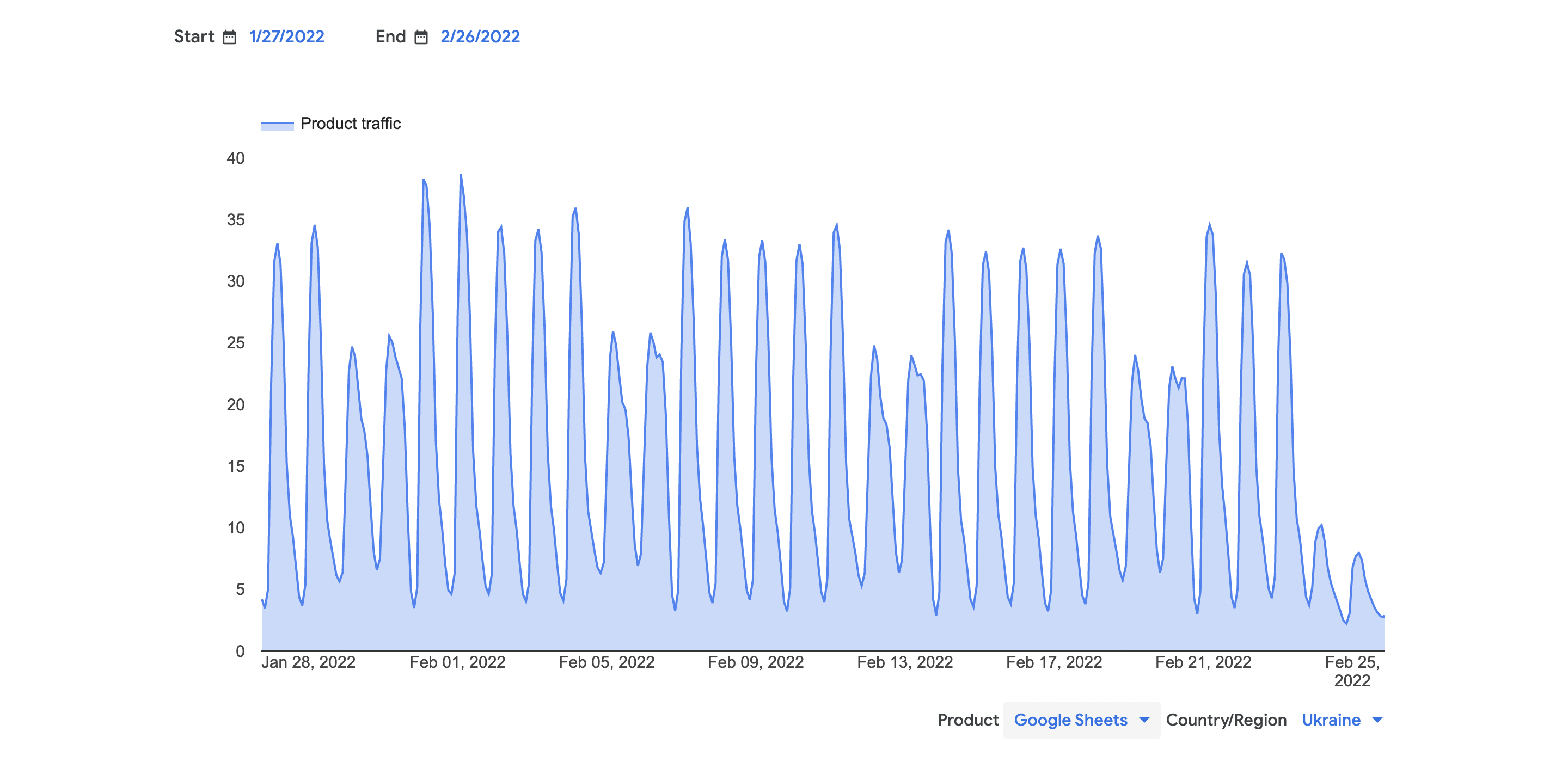Click the arrow beside Ukraine
This screenshot has height=762, width=1568.
click(1377, 720)
